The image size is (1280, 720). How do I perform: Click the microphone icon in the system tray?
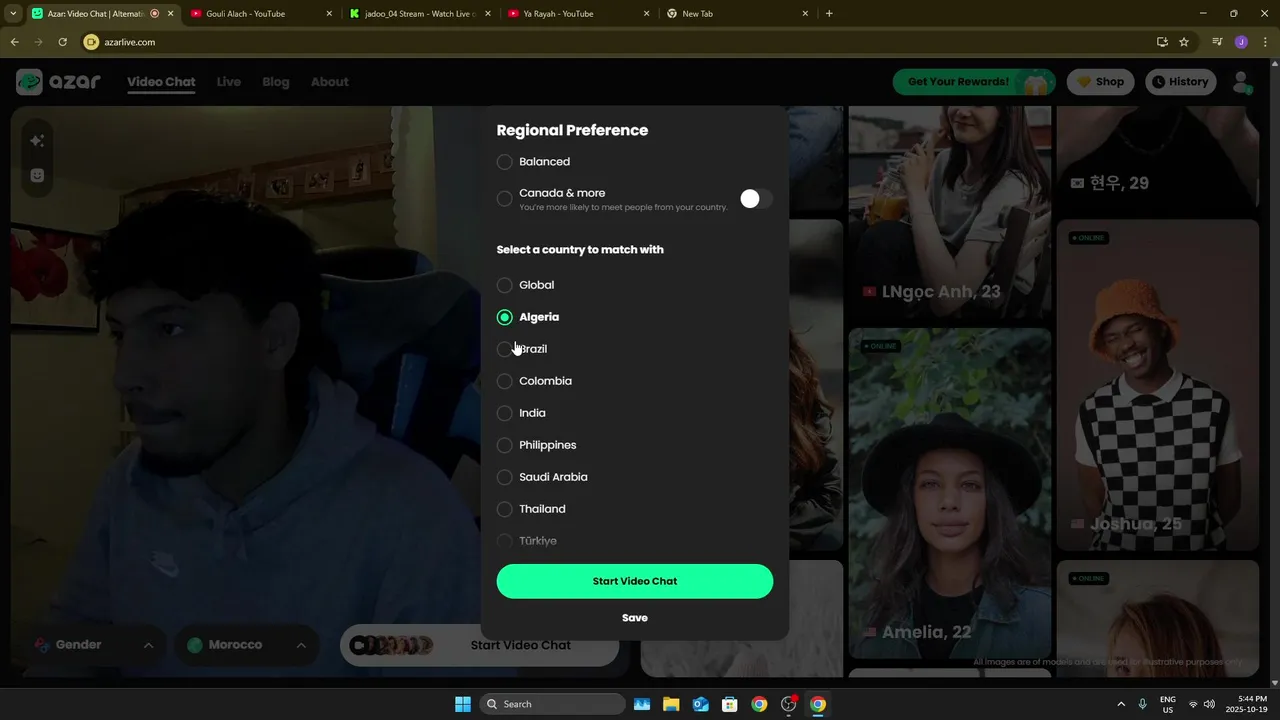pyautogui.click(x=1142, y=704)
